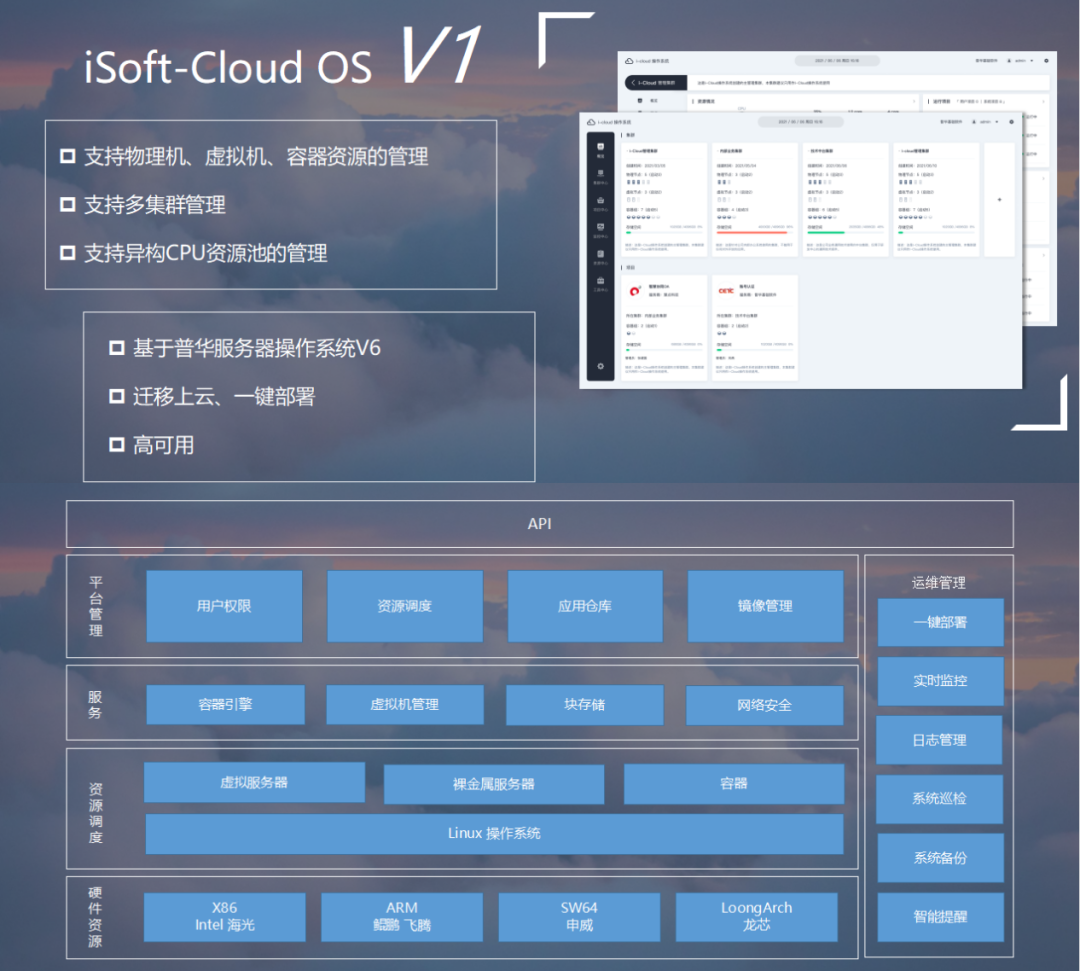
Task: Go back using the dark i-Cloud pill button
Action: pyautogui.click(x=656, y=83)
